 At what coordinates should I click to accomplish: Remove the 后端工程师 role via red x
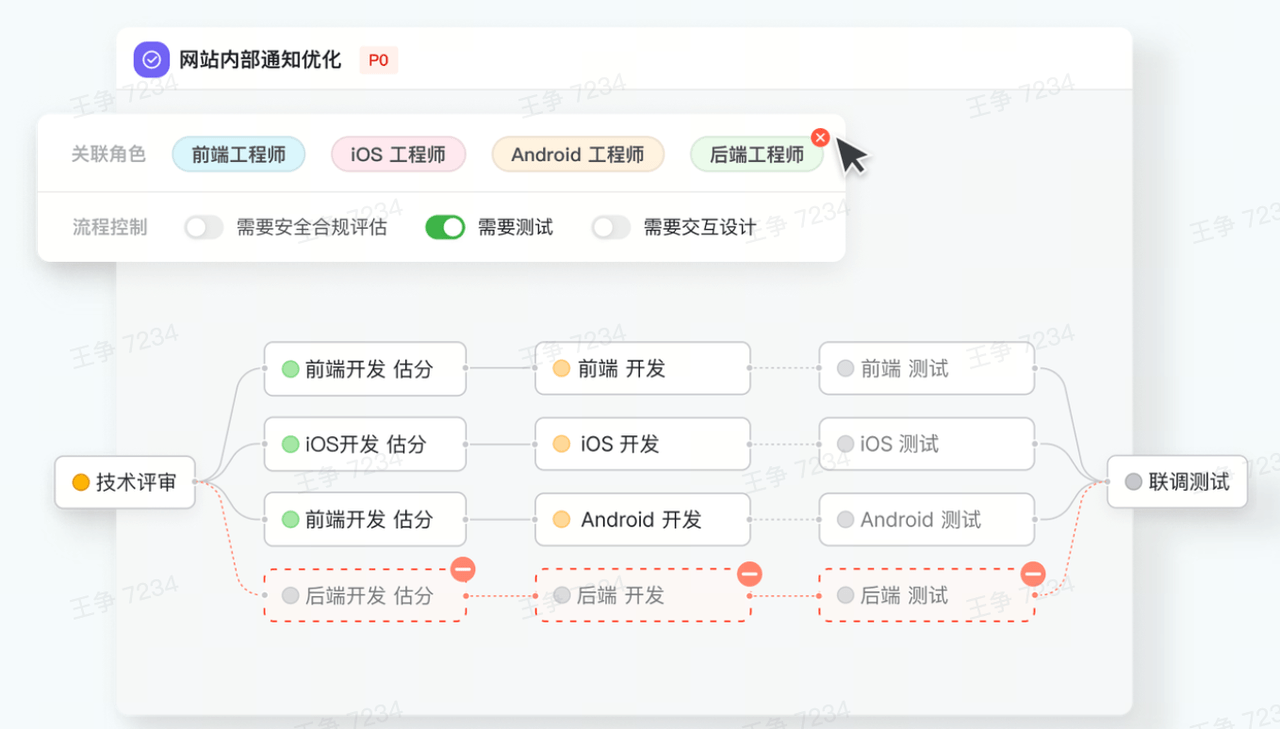(820, 138)
